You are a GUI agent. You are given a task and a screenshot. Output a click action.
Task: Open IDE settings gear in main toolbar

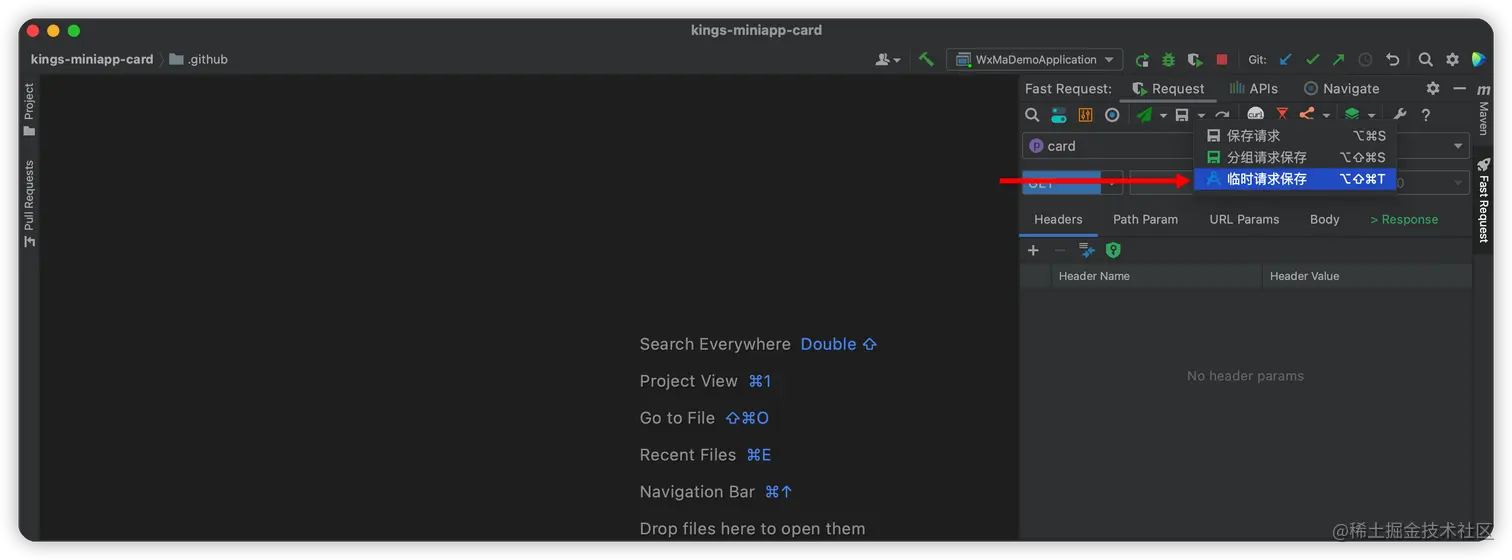(1452, 60)
